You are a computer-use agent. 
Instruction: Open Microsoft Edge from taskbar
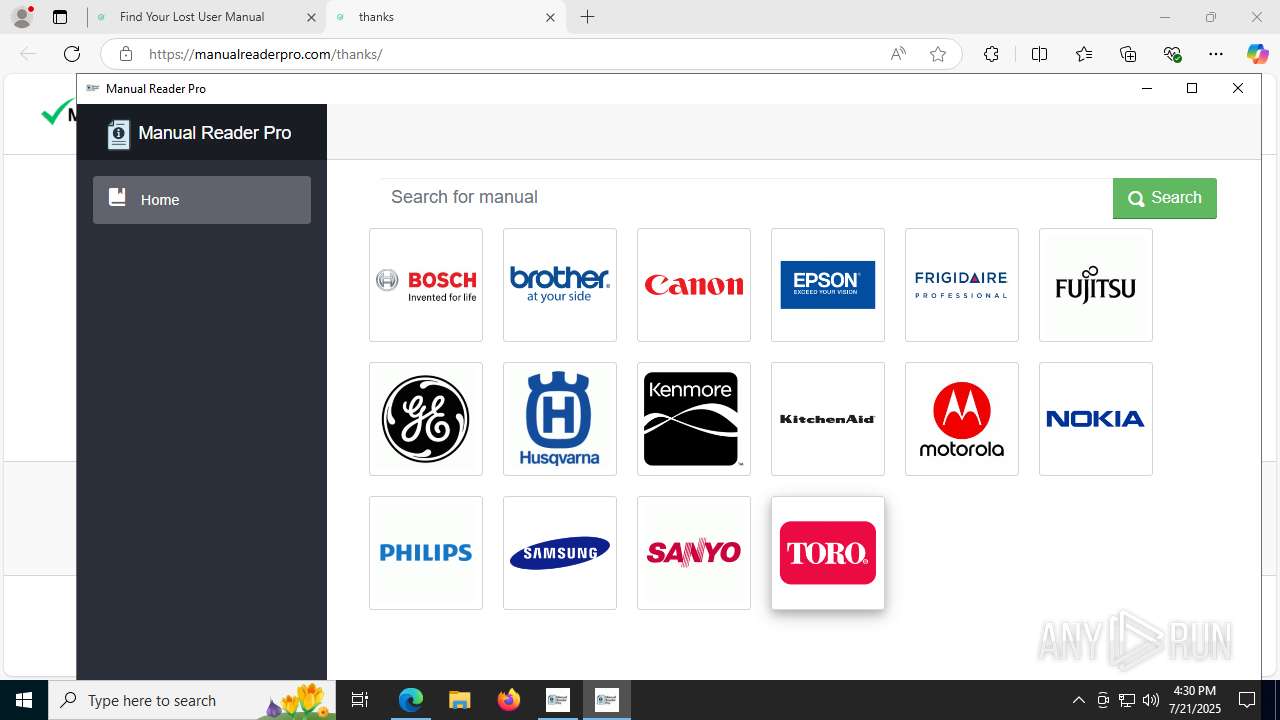point(411,700)
